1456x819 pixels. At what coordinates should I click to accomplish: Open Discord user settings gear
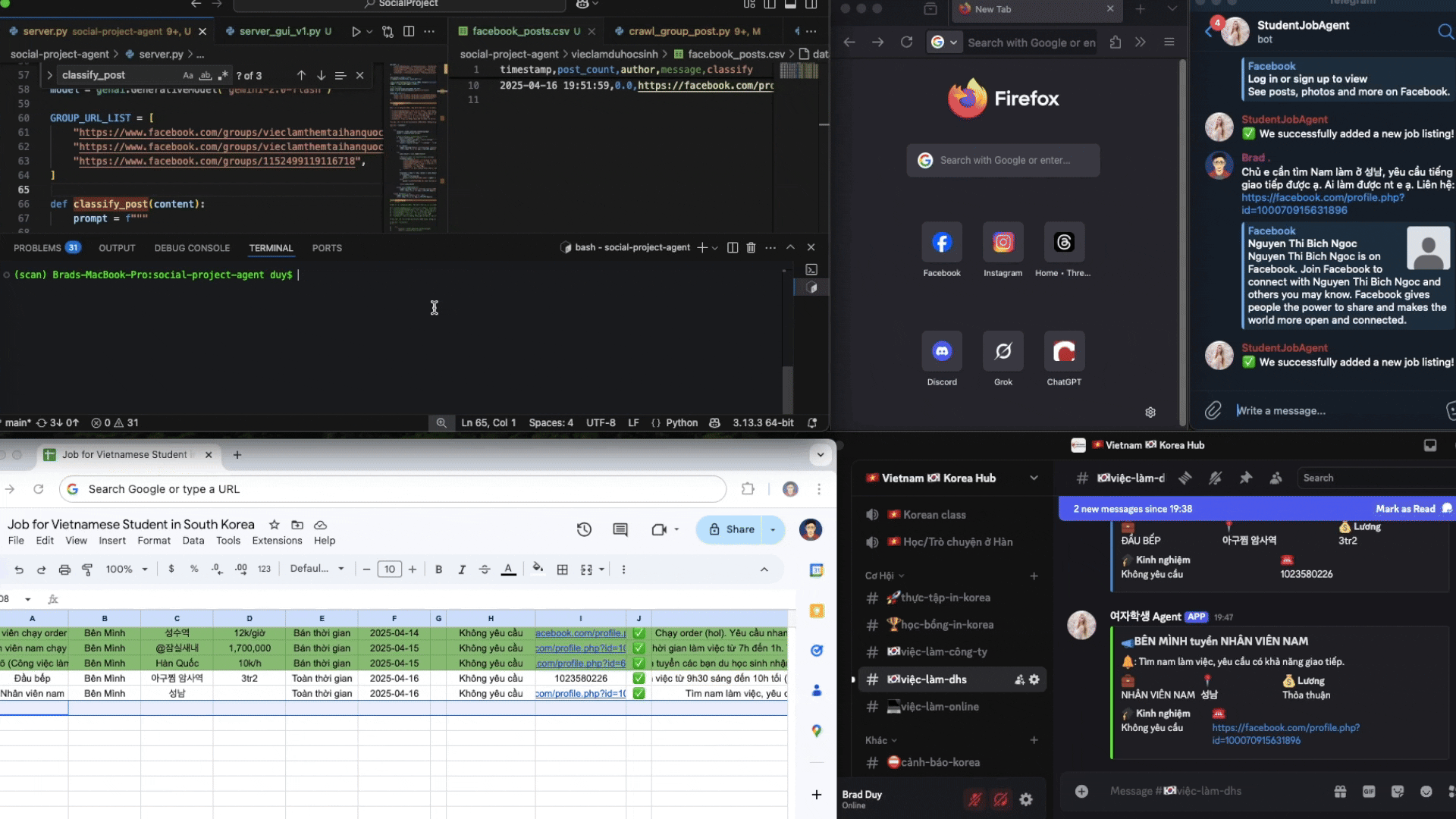coord(1026,799)
